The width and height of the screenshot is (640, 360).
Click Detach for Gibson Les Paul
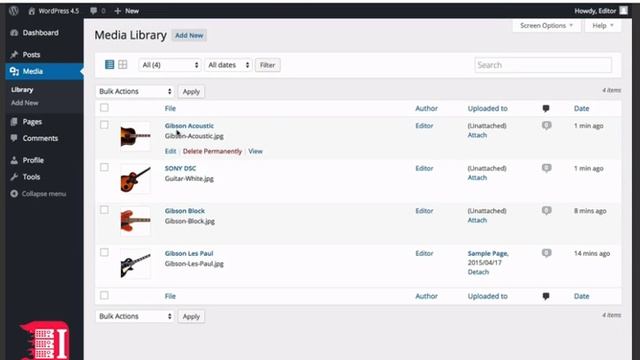pyautogui.click(x=478, y=272)
